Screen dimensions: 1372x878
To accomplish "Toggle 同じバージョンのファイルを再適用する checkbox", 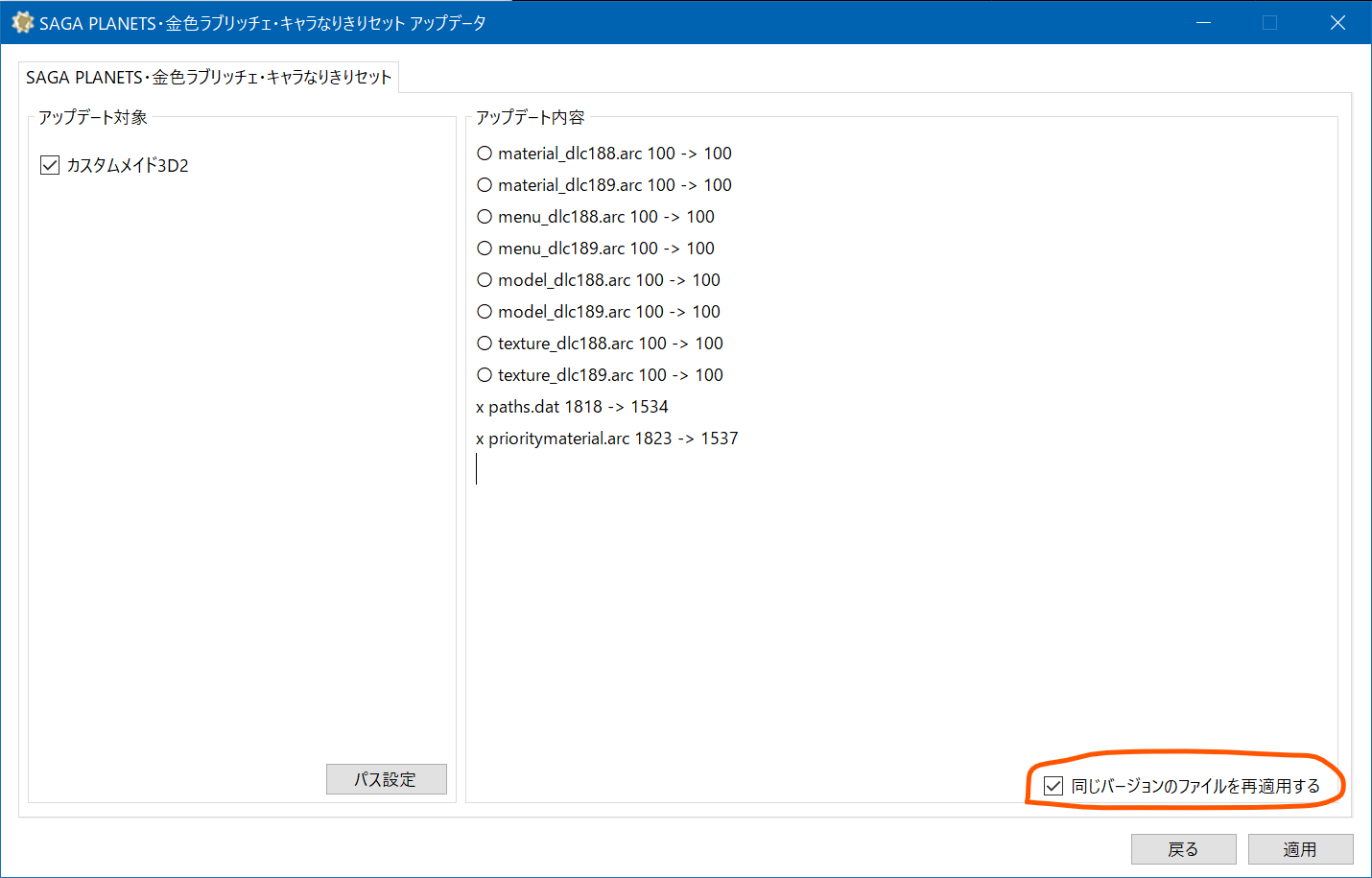I will 1053,786.
